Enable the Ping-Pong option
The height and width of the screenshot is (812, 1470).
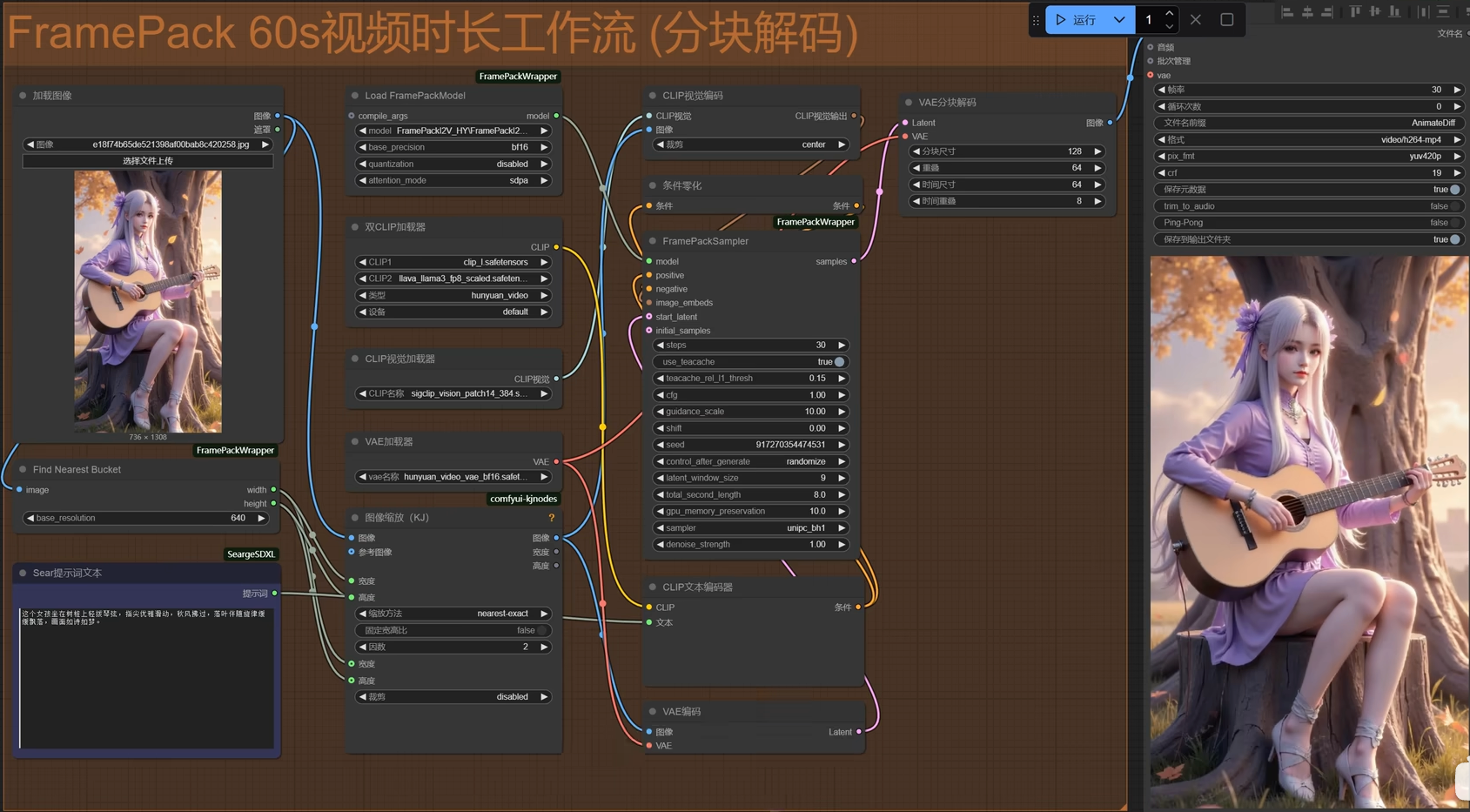[x=1453, y=223]
